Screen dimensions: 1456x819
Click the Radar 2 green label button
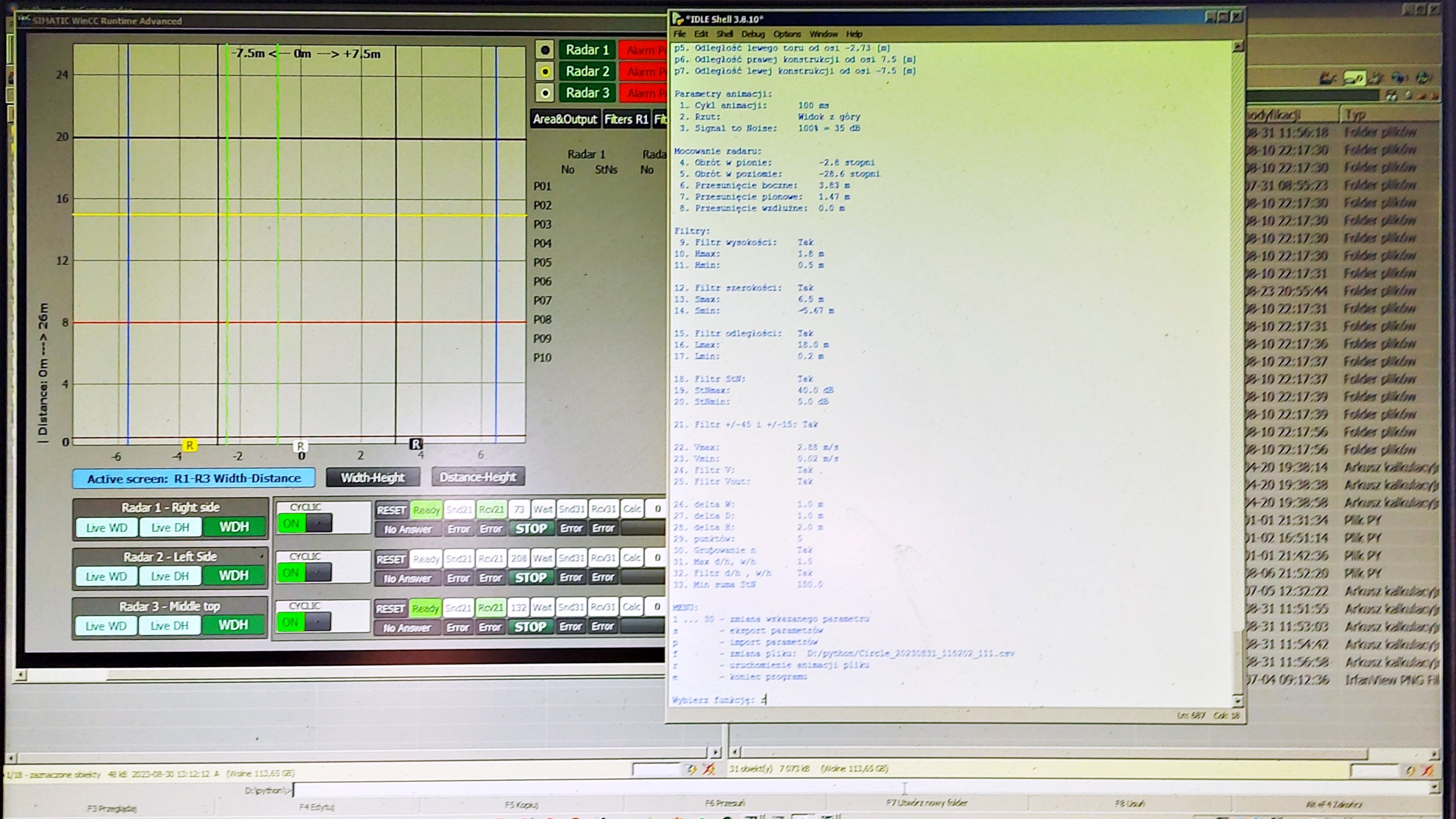pyautogui.click(x=587, y=71)
